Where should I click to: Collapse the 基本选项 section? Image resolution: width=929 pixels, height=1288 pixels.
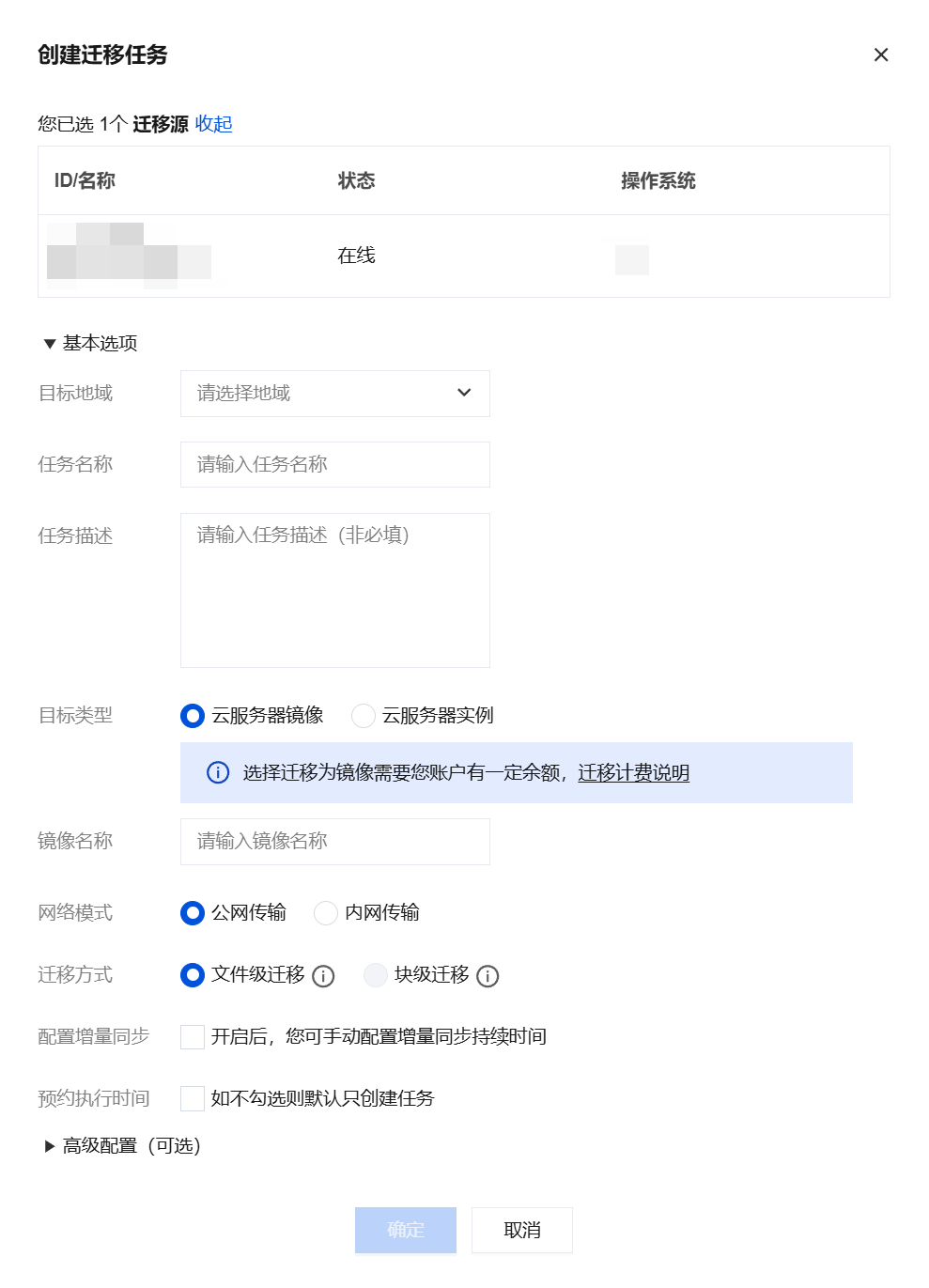click(90, 343)
